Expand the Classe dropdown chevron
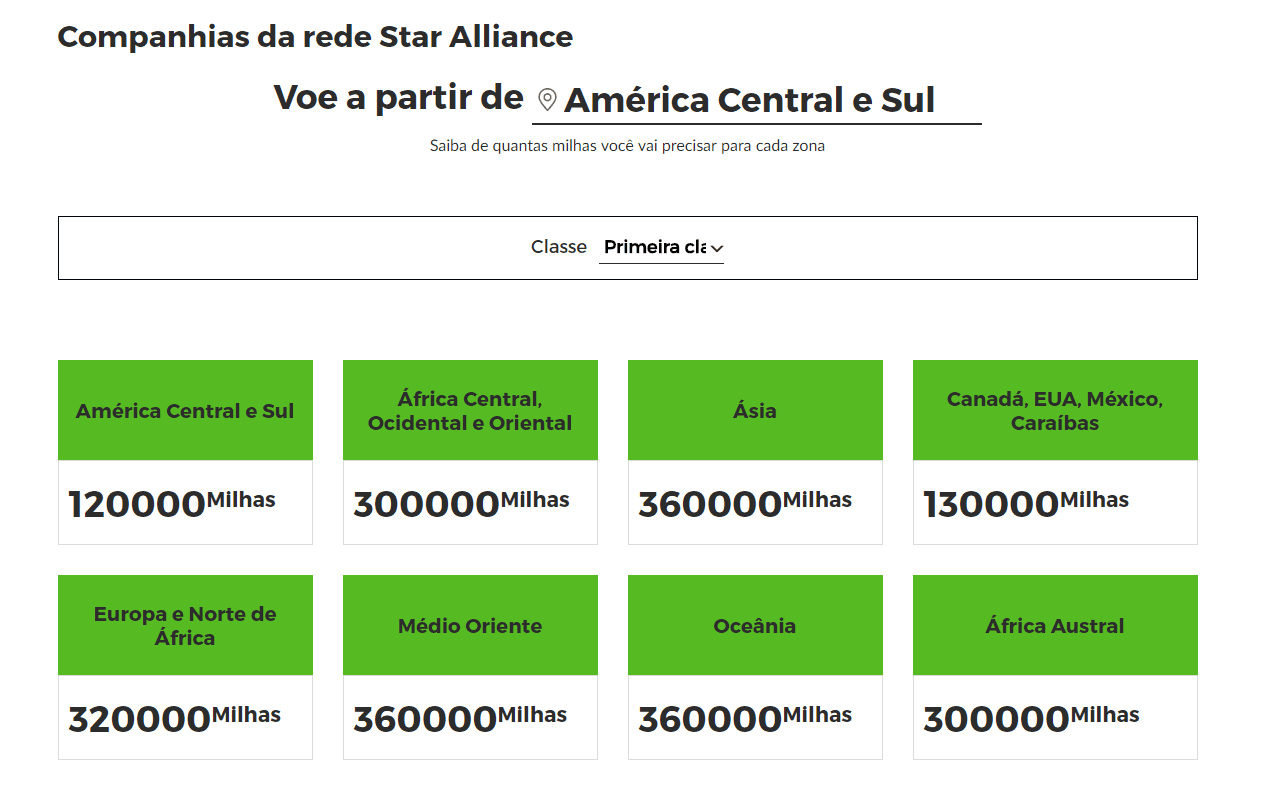Viewport: 1274px width, 786px height. click(x=717, y=248)
